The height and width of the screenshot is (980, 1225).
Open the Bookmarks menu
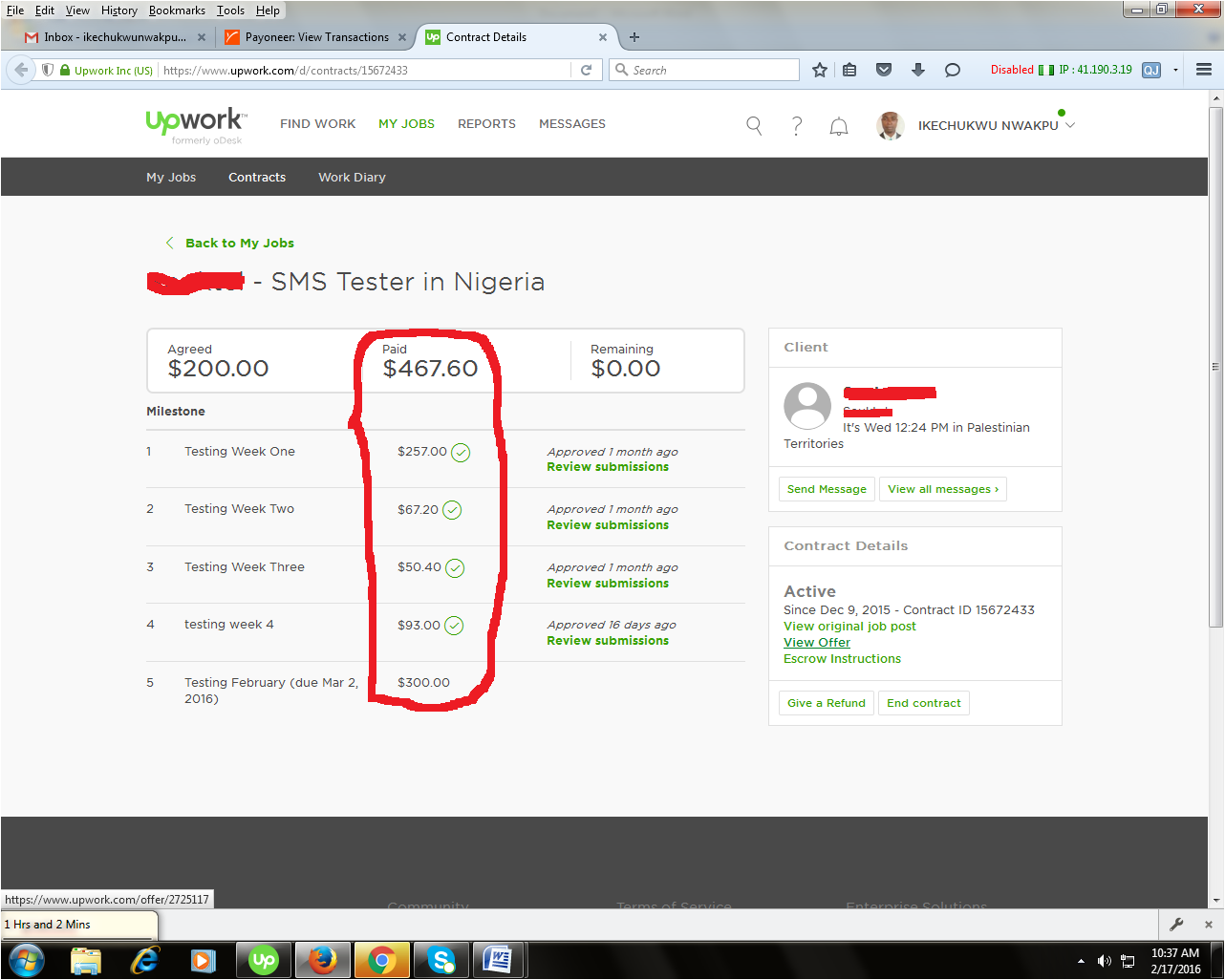[177, 11]
